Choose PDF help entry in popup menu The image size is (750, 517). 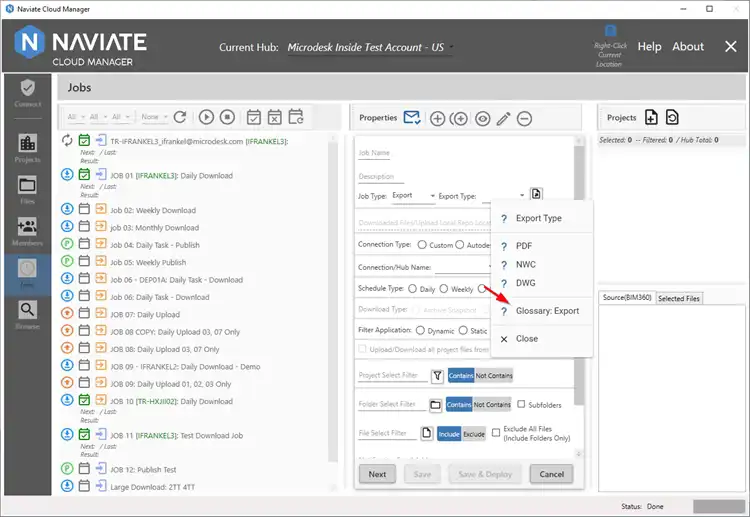coord(542,246)
